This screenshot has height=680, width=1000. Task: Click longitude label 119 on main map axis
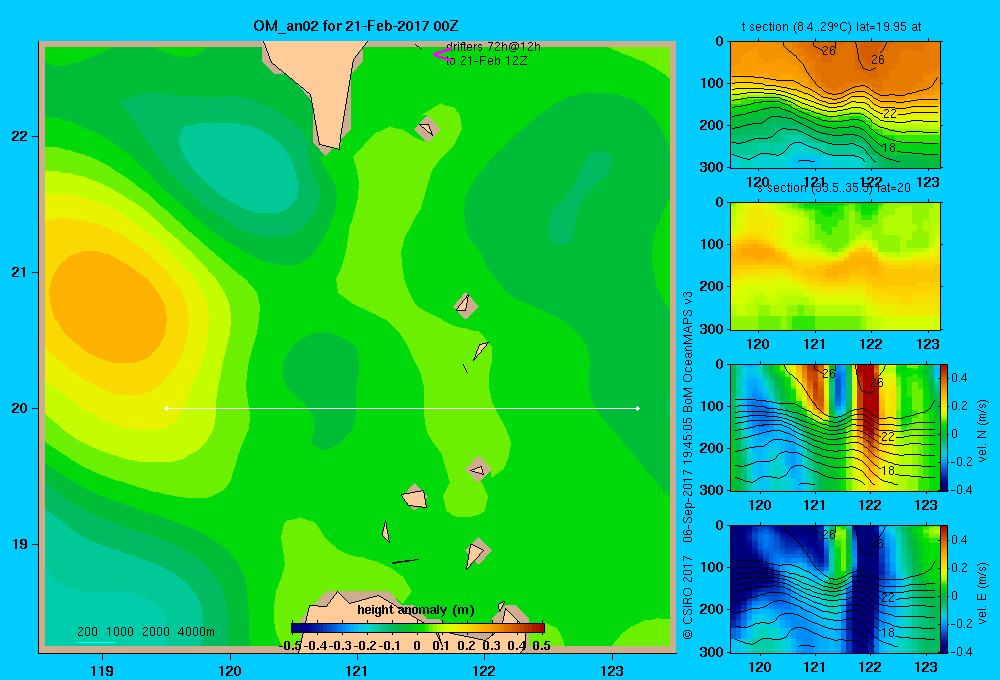[102, 670]
